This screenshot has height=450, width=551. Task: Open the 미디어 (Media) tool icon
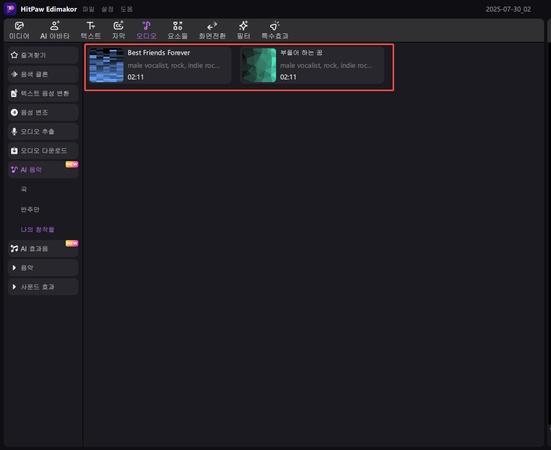(19, 26)
